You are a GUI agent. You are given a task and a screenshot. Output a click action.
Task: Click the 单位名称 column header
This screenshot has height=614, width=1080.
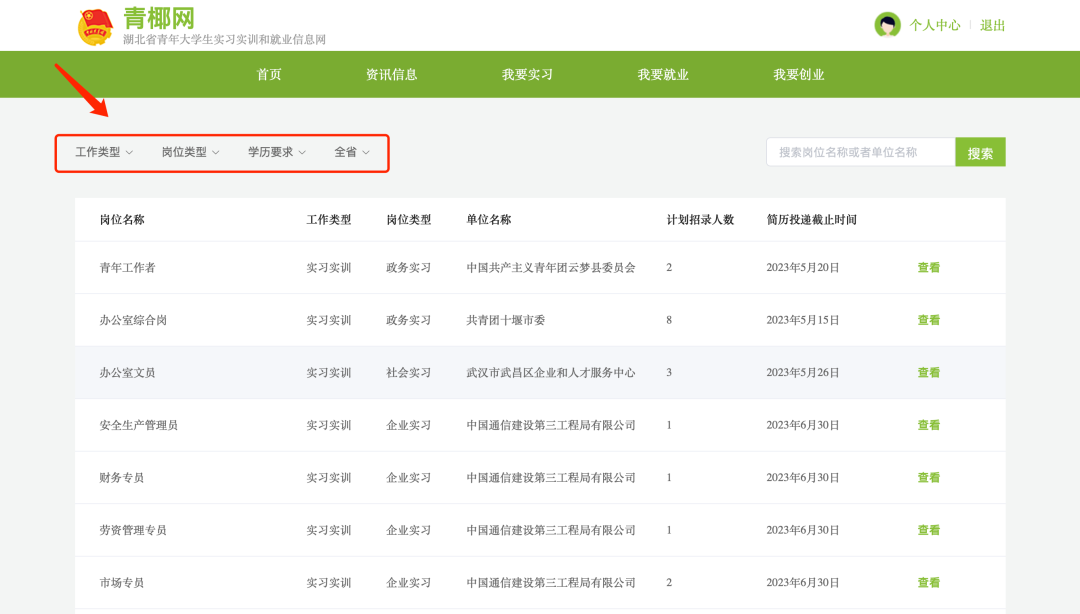[488, 220]
